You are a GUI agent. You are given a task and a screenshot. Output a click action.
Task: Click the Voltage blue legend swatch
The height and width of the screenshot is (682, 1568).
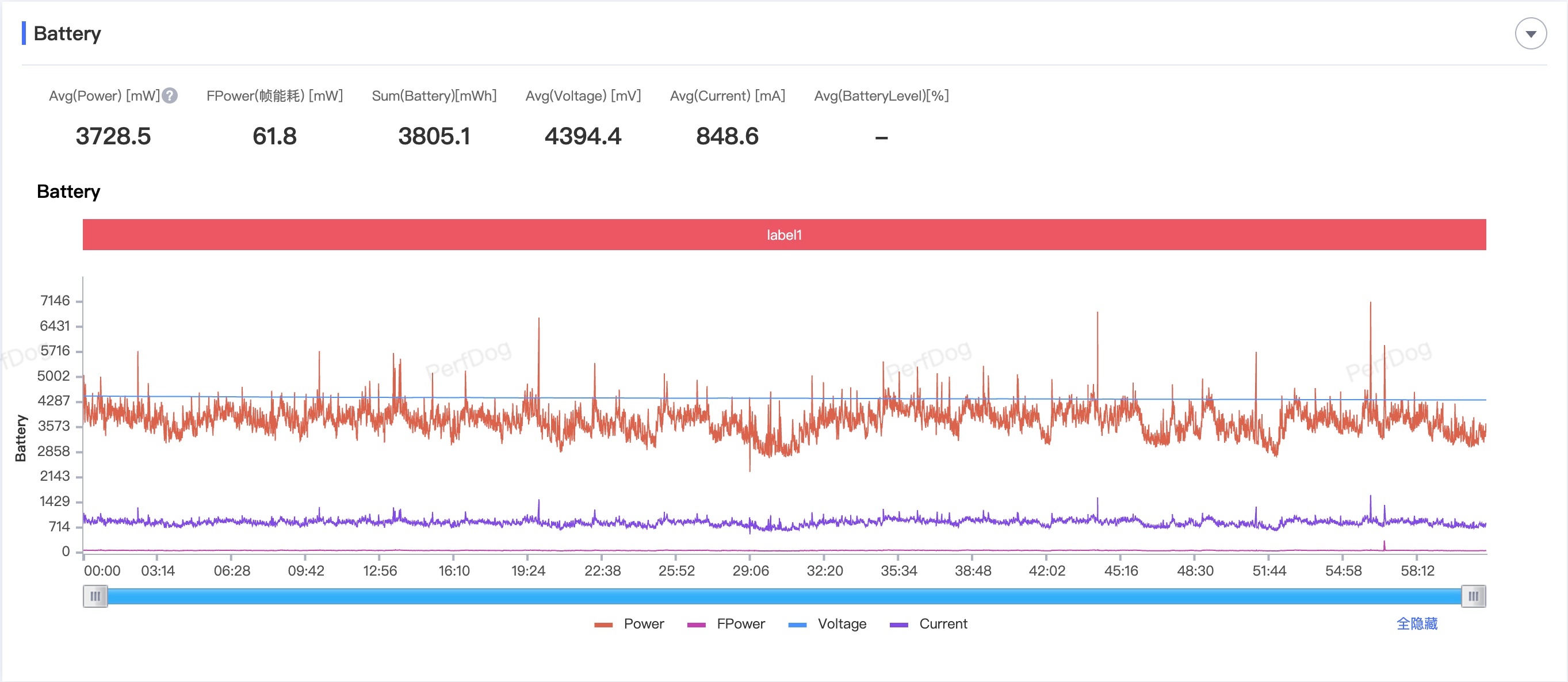[x=797, y=625]
